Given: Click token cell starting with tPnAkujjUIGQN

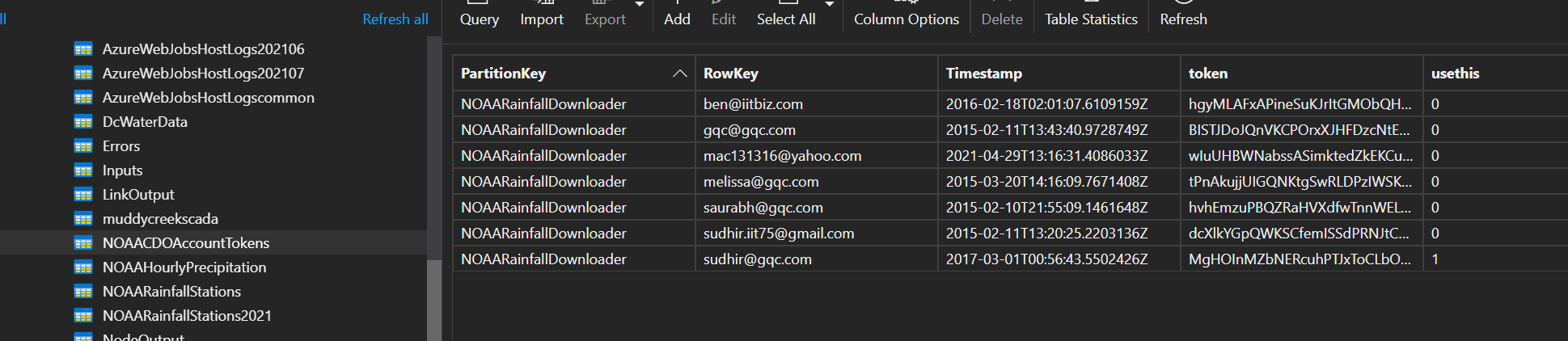Looking at the screenshot, I should [x=1300, y=182].
